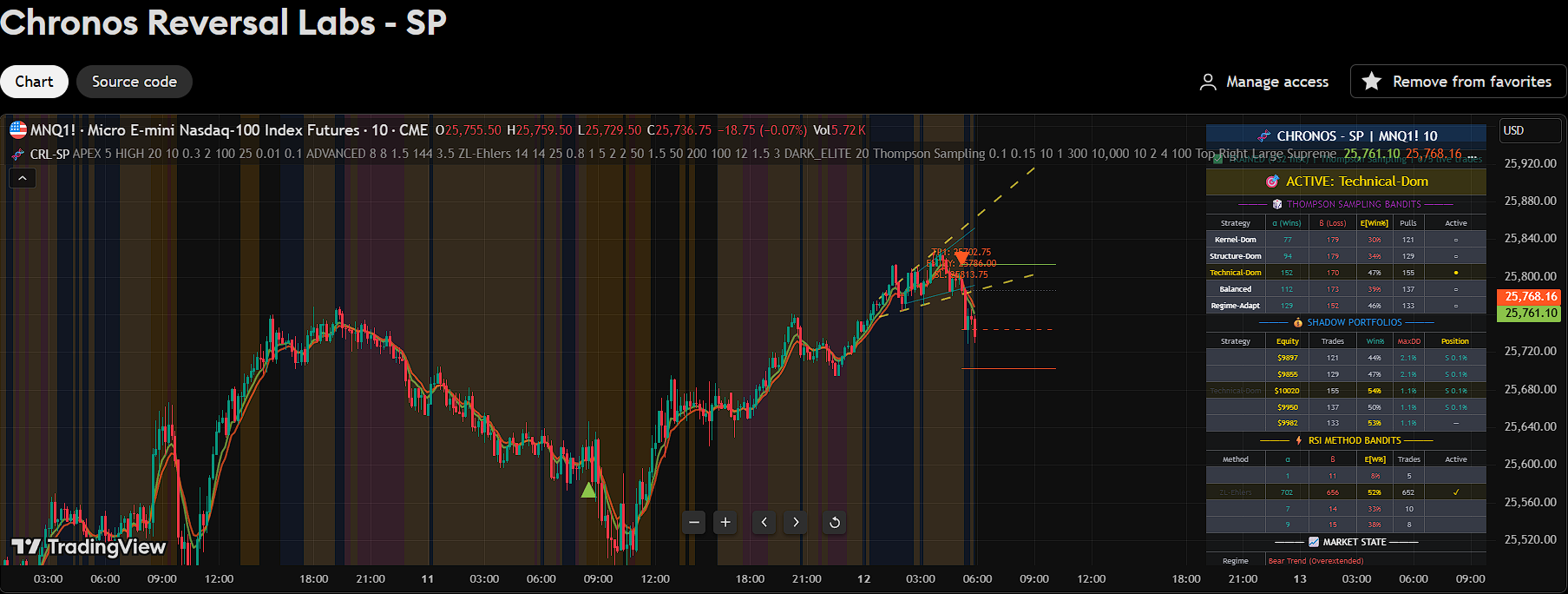Screen dimensions: 1568x594
Task: Click the US flag symbol icon
Action: (x=18, y=129)
